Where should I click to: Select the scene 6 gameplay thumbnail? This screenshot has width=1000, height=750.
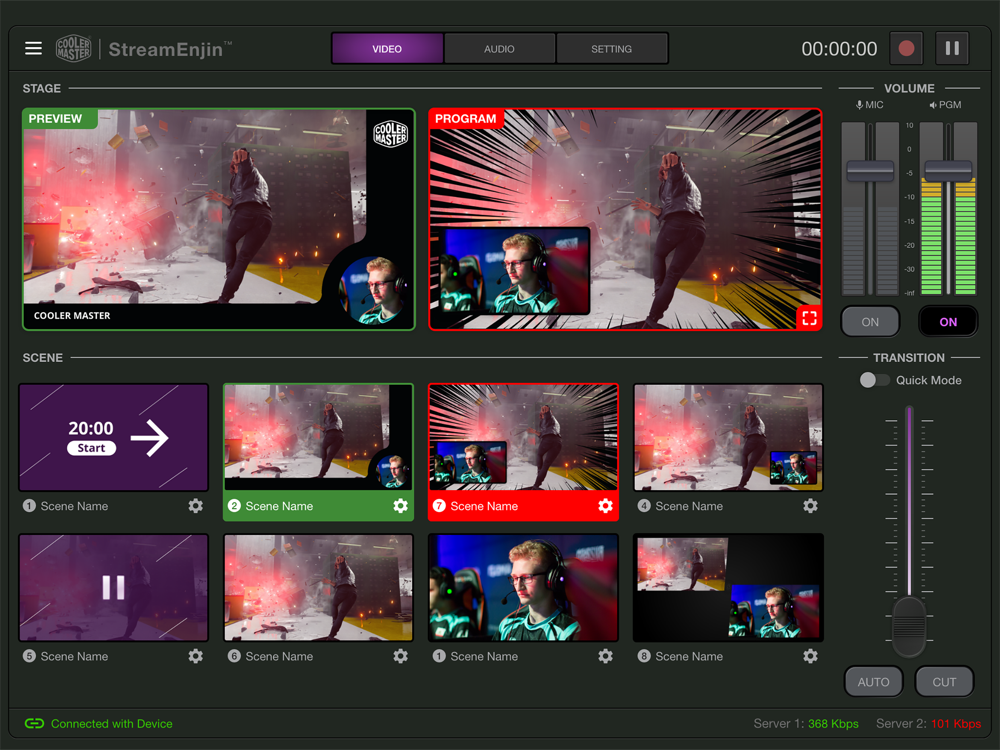coord(318,587)
